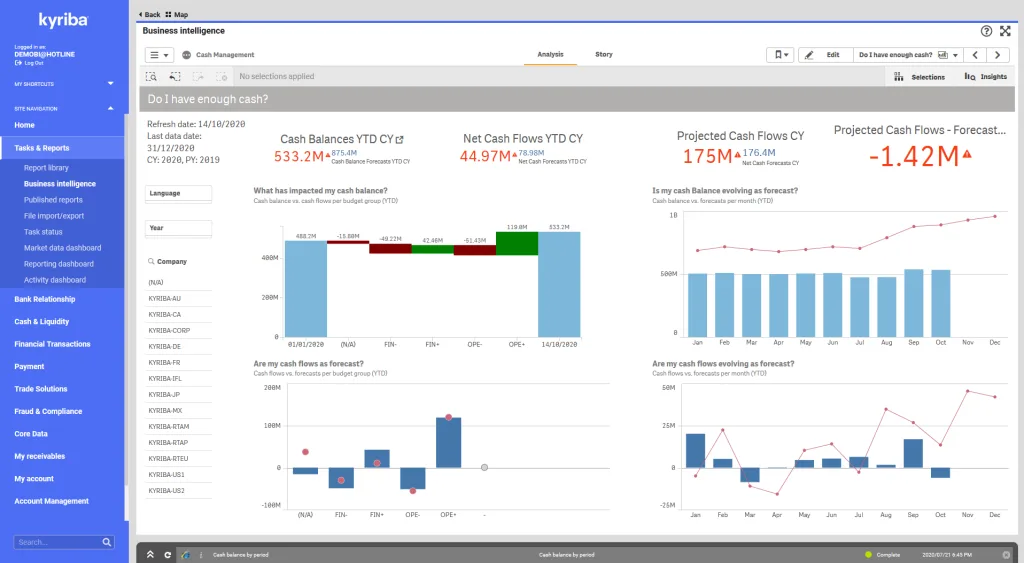Viewport: 1024px width, 563px height.
Task: Open Activity dashboard
Action: [55, 280]
